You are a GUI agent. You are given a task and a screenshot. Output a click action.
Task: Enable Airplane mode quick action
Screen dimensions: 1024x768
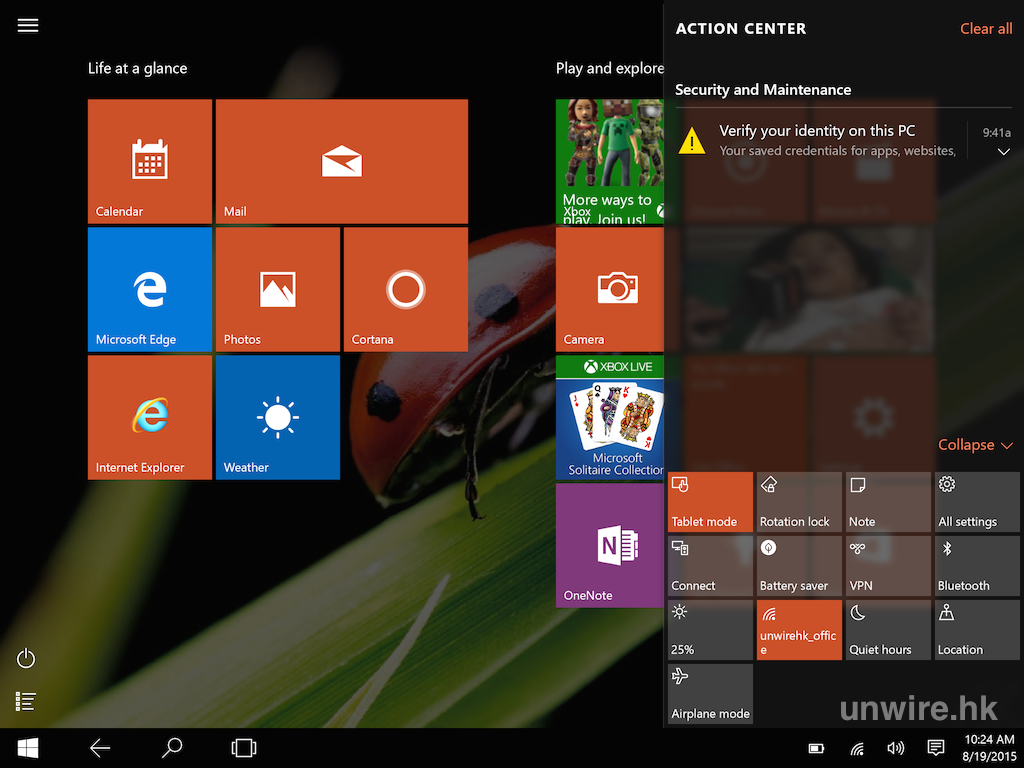click(710, 694)
